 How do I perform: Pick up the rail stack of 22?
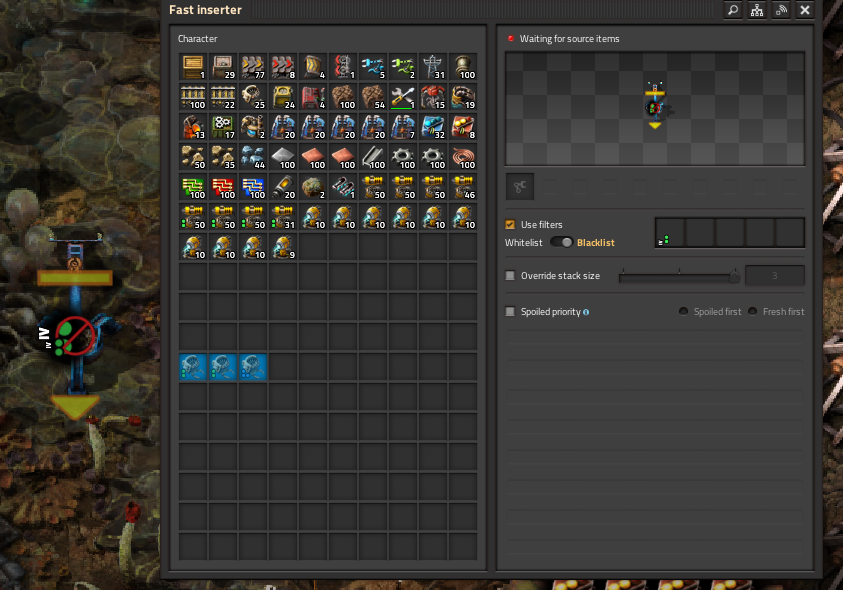(x=223, y=97)
